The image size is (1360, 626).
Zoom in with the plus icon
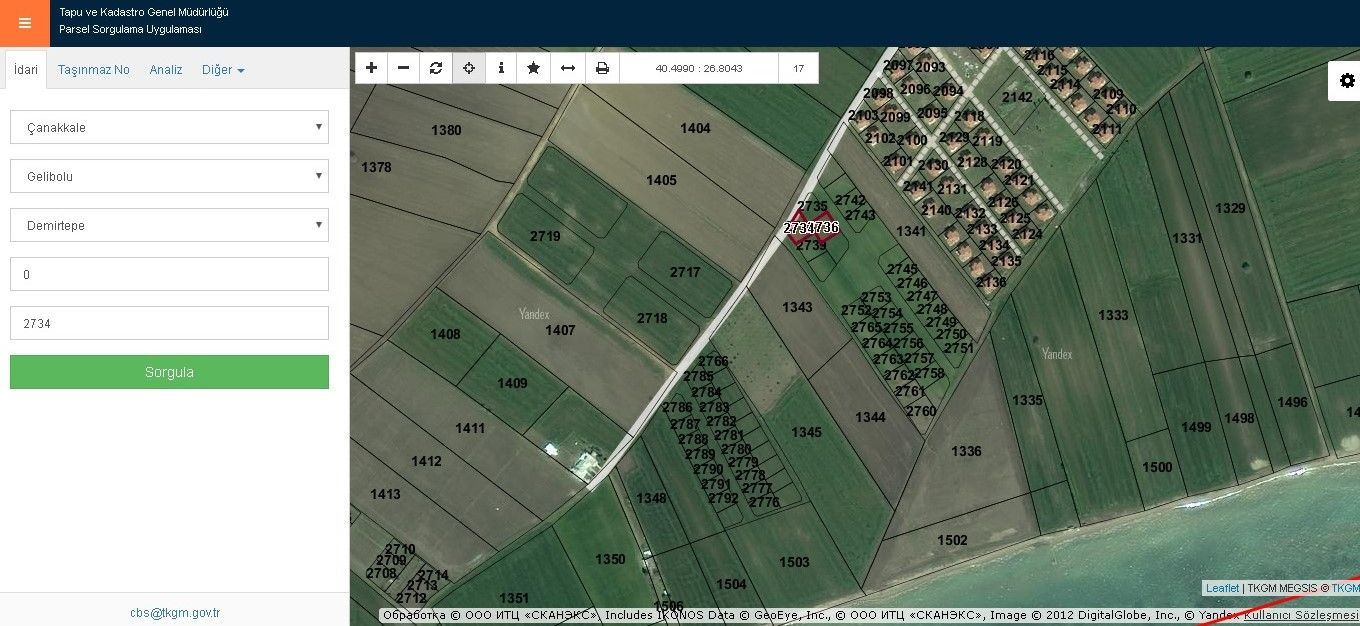coord(371,68)
